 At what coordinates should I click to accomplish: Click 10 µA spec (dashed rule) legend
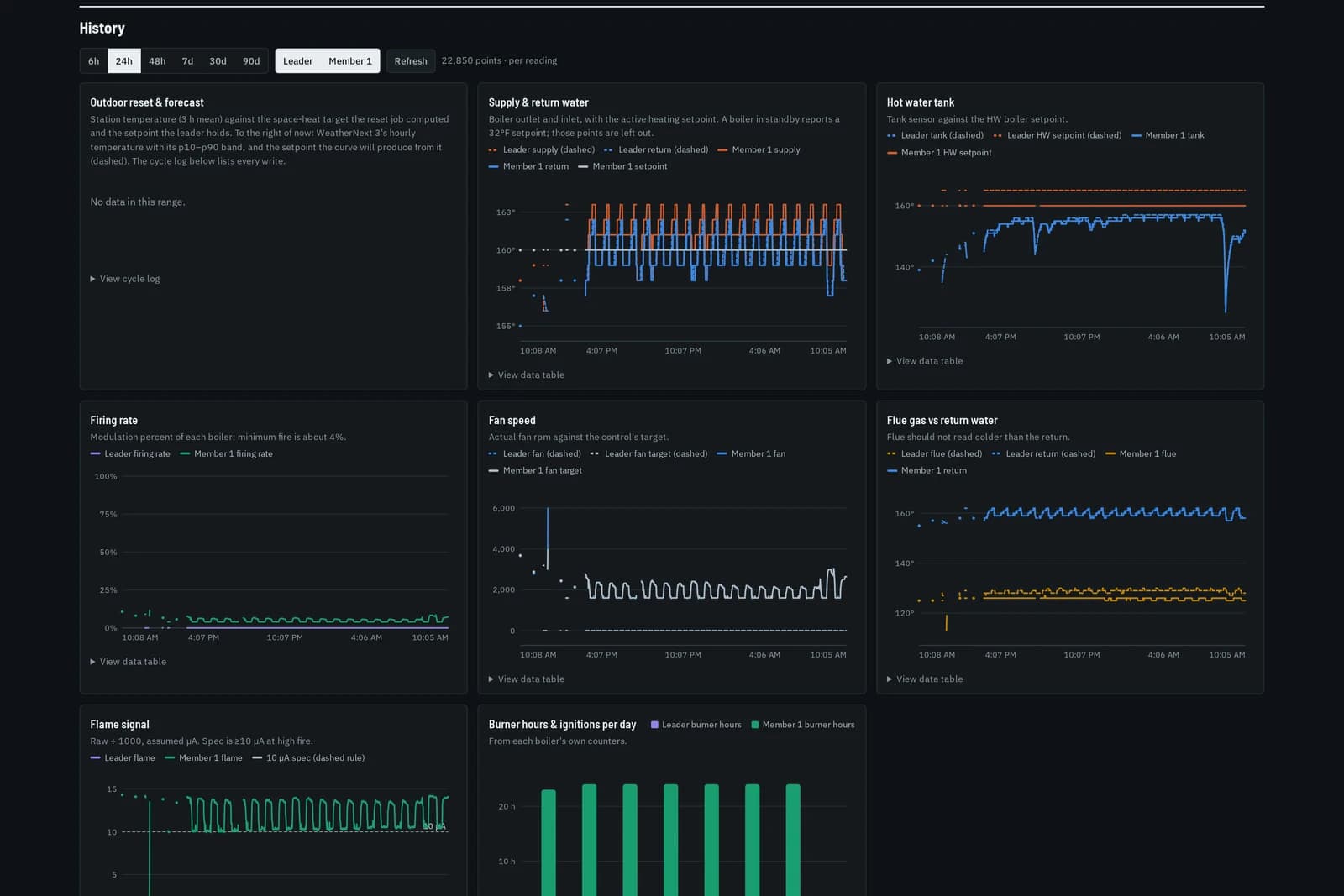click(x=308, y=758)
